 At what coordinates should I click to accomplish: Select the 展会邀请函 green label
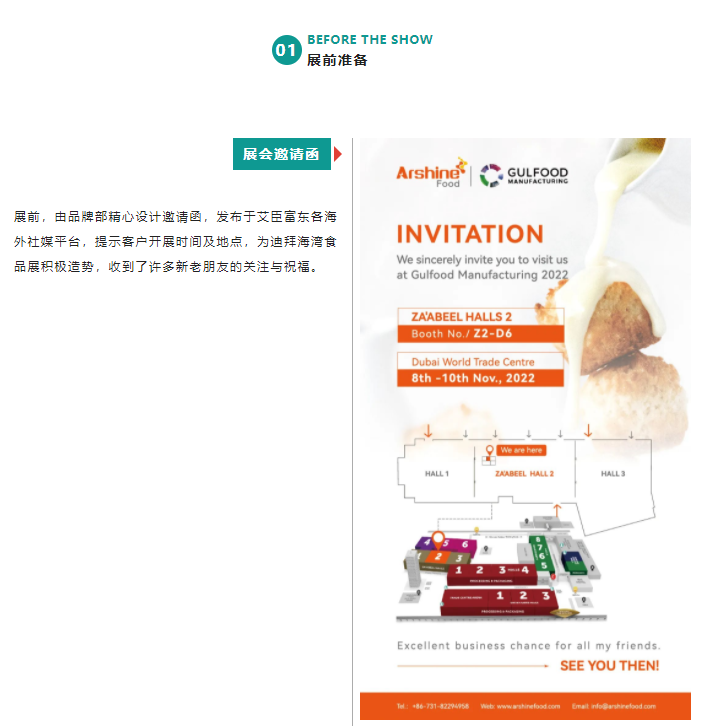point(282,154)
